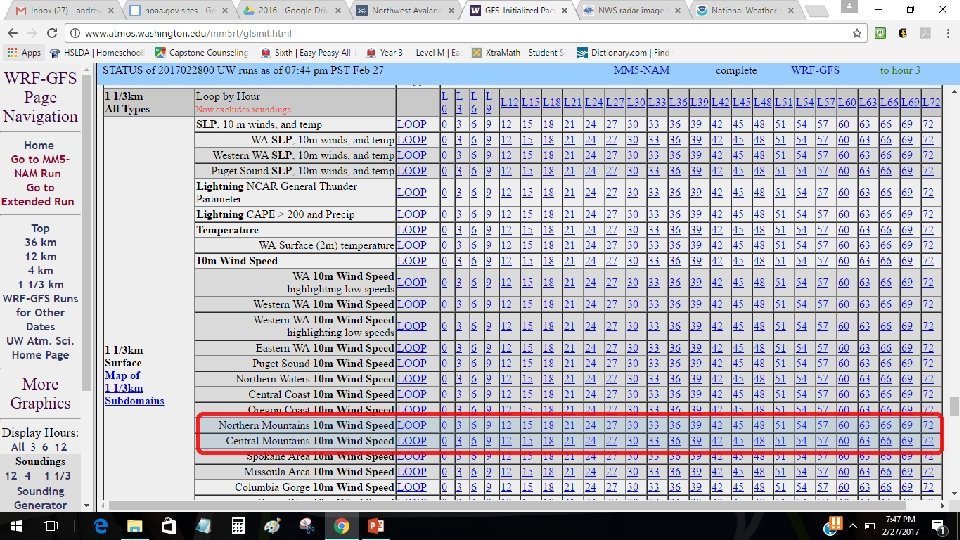Launch Microsoft Edge from the taskbar

(100, 526)
